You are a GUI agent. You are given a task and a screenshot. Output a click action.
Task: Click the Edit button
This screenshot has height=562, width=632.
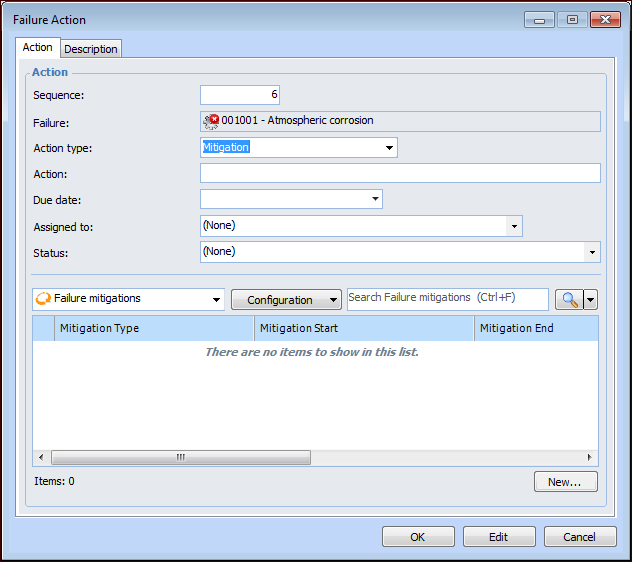click(x=499, y=537)
